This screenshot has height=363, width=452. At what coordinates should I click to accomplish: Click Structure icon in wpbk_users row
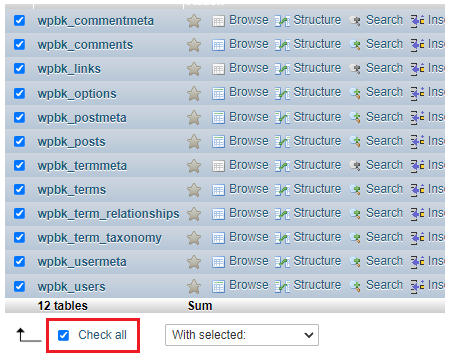click(x=282, y=286)
